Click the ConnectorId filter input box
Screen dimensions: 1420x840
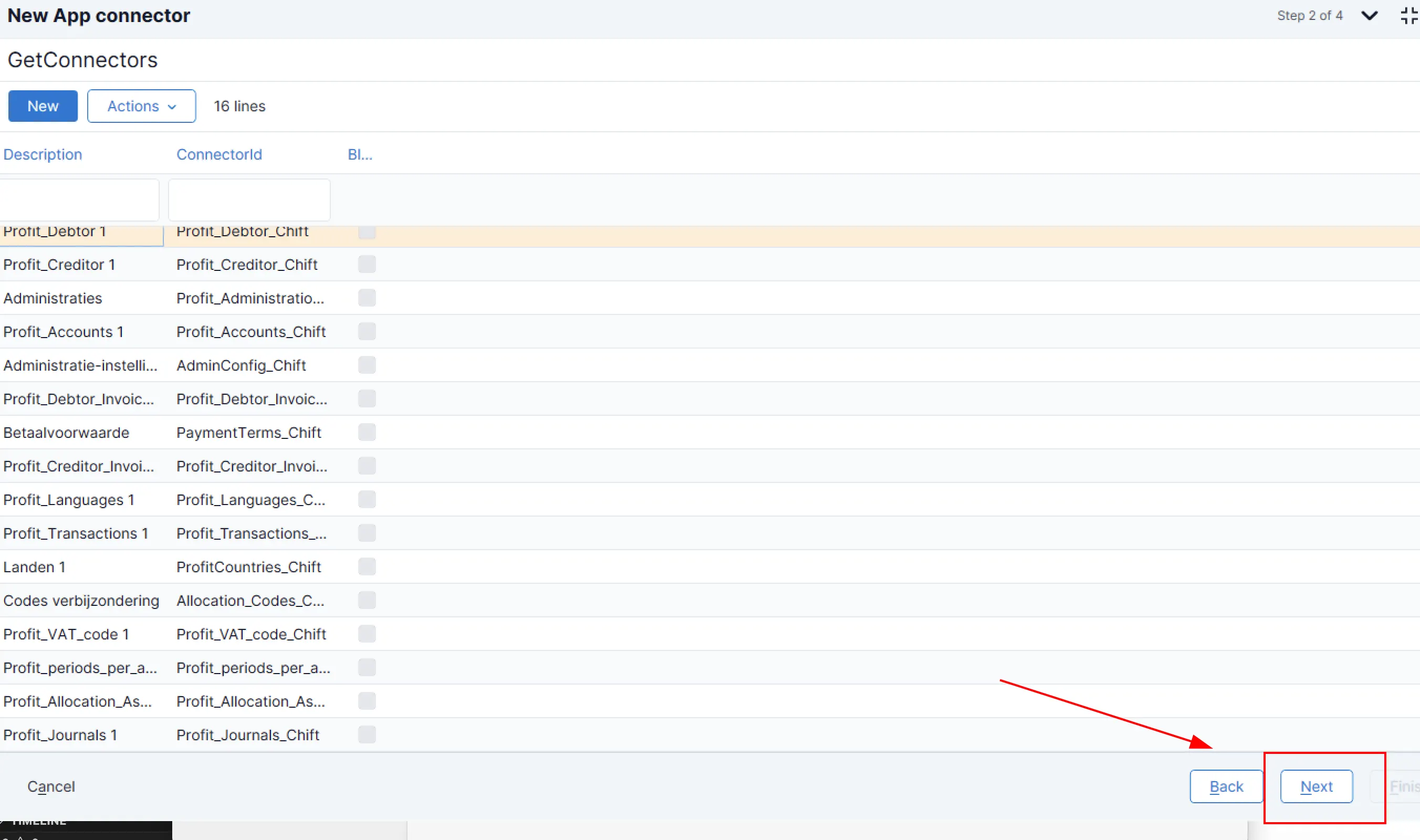click(249, 200)
